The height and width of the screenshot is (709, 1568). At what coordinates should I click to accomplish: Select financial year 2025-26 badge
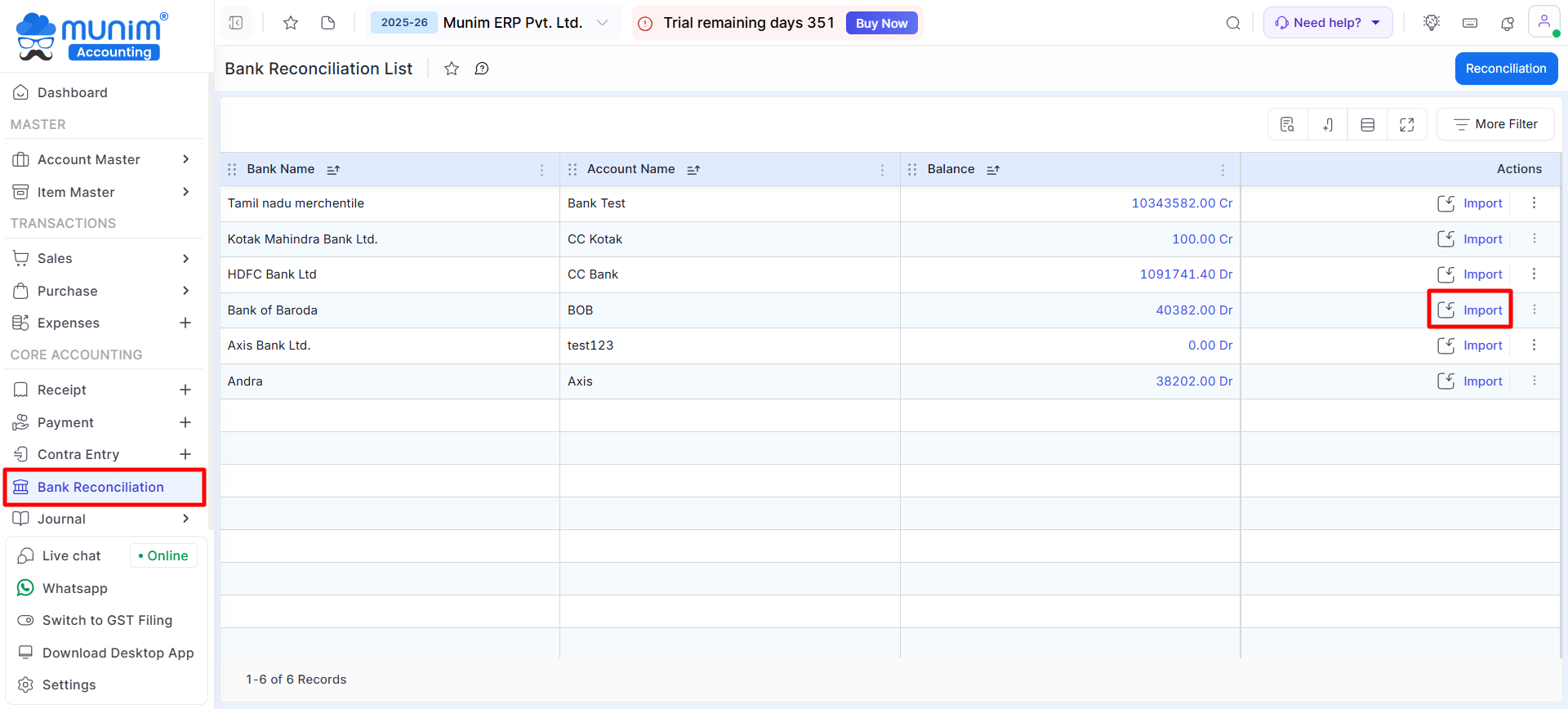pos(404,23)
